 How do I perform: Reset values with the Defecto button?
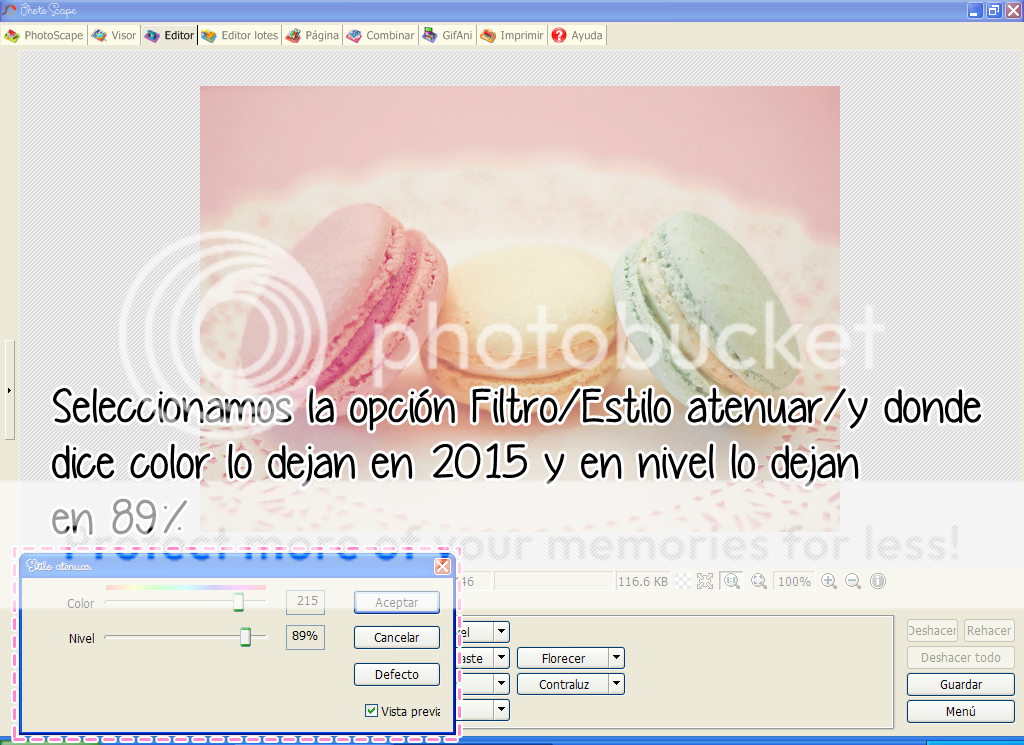(x=397, y=674)
